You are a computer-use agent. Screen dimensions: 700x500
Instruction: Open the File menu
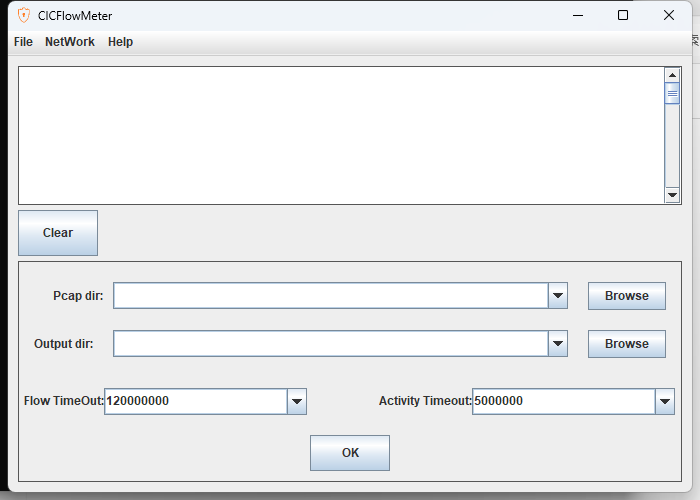tap(23, 42)
